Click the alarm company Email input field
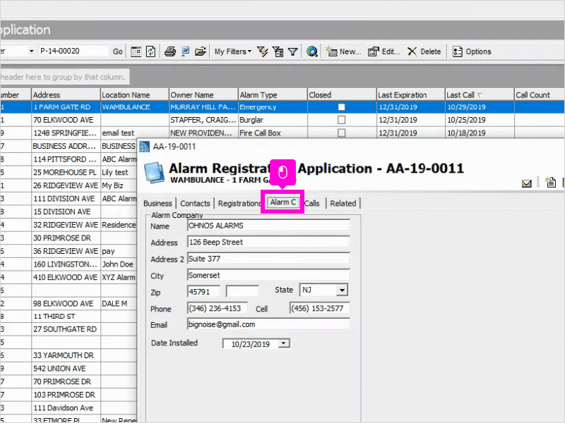Image resolution: width=565 pixels, height=423 pixels. pos(268,324)
